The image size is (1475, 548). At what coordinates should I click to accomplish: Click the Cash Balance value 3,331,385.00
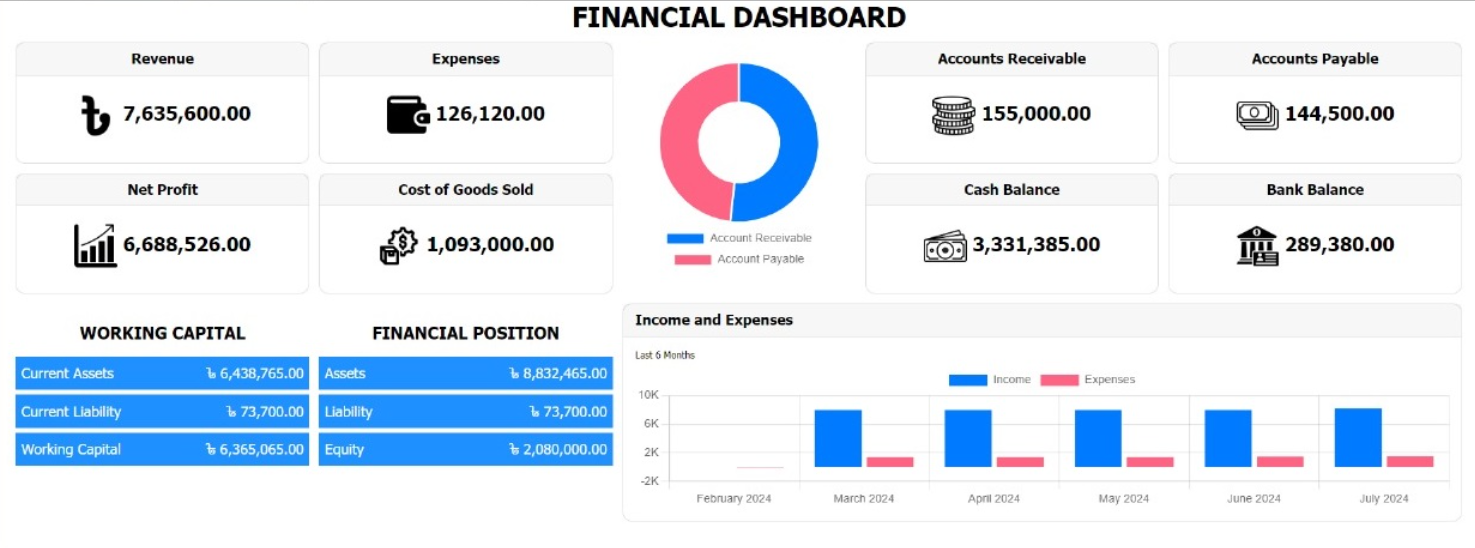tap(1036, 245)
